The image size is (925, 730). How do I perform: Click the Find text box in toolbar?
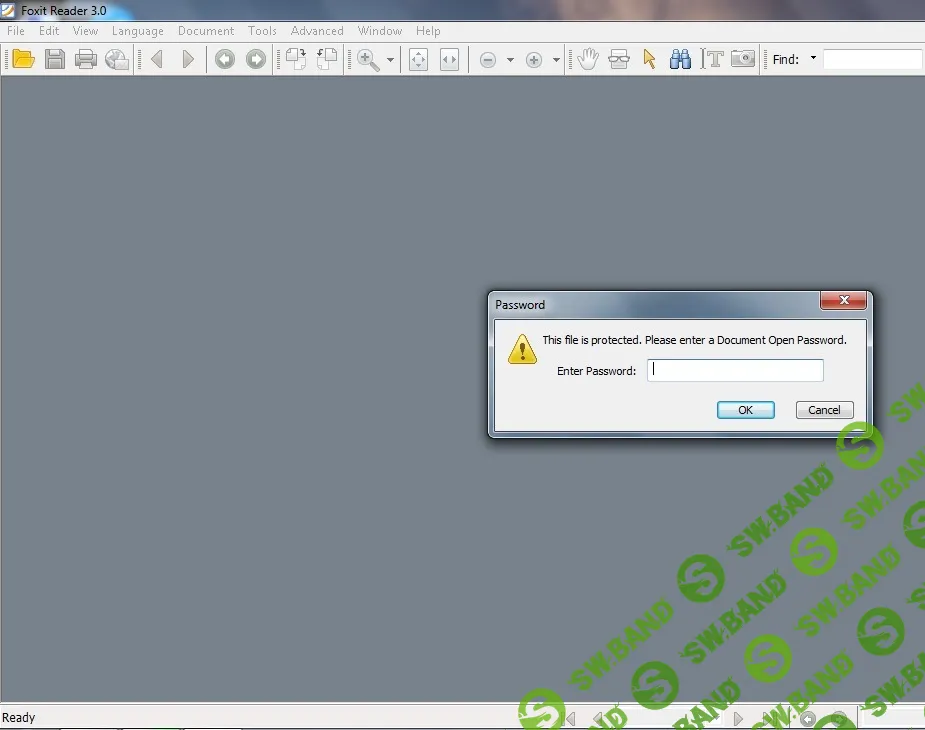(x=872, y=60)
